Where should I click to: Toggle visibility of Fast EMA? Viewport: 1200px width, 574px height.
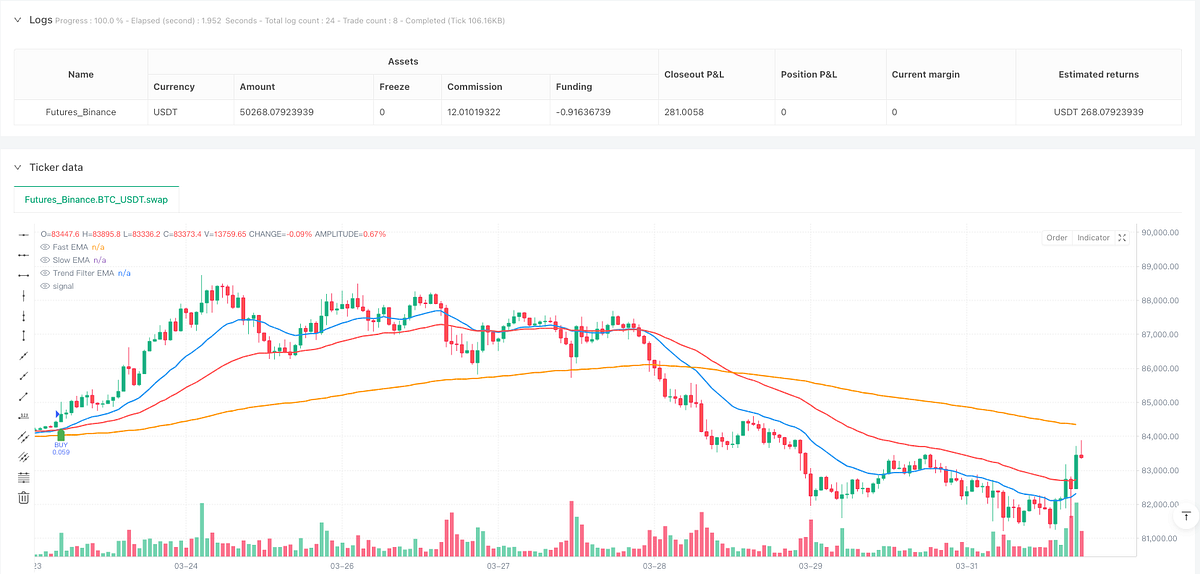tap(44, 246)
